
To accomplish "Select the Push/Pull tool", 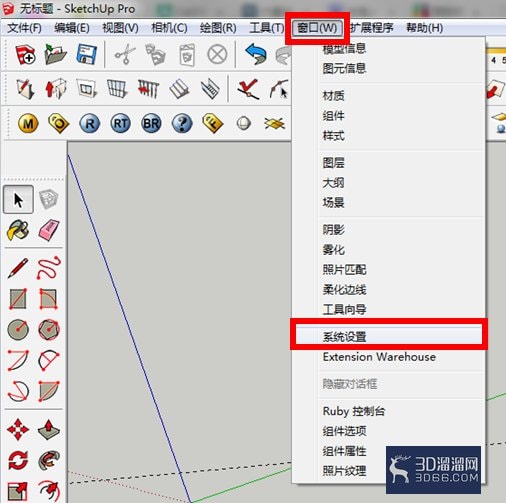I will pos(49,430).
